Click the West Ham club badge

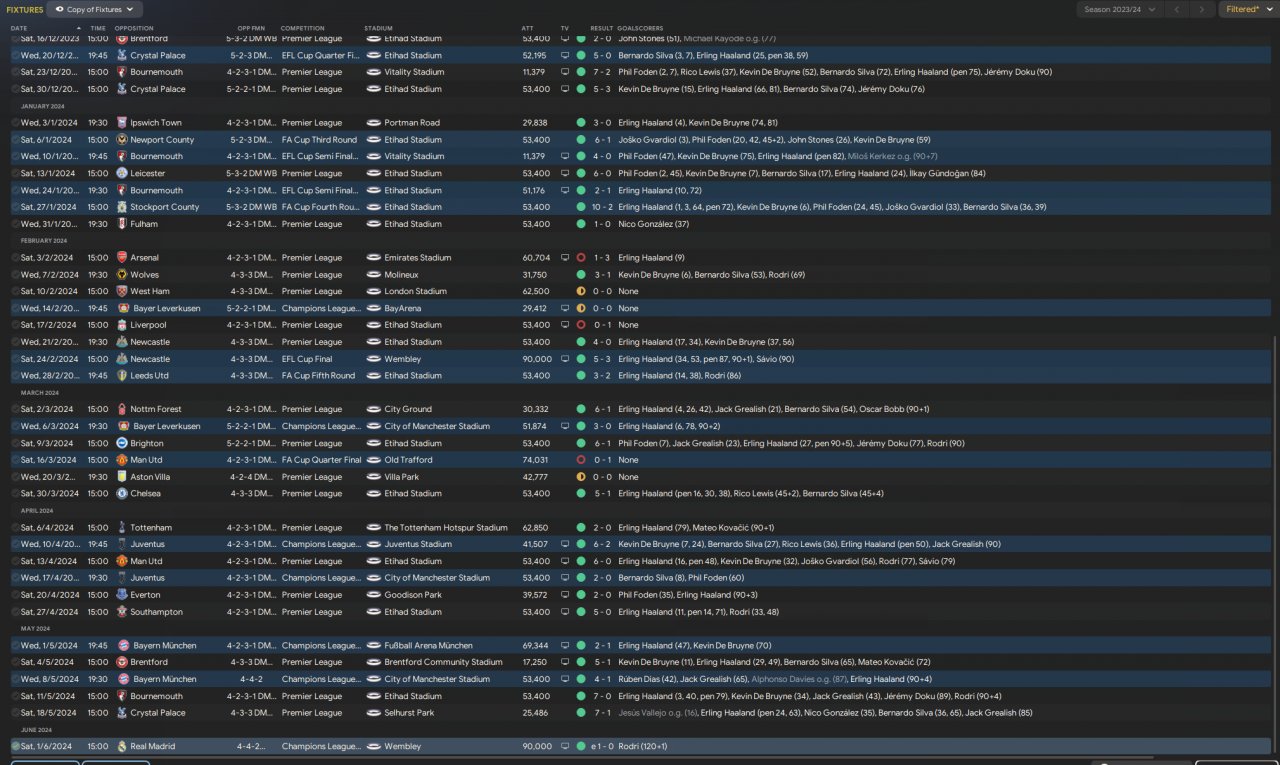122,291
